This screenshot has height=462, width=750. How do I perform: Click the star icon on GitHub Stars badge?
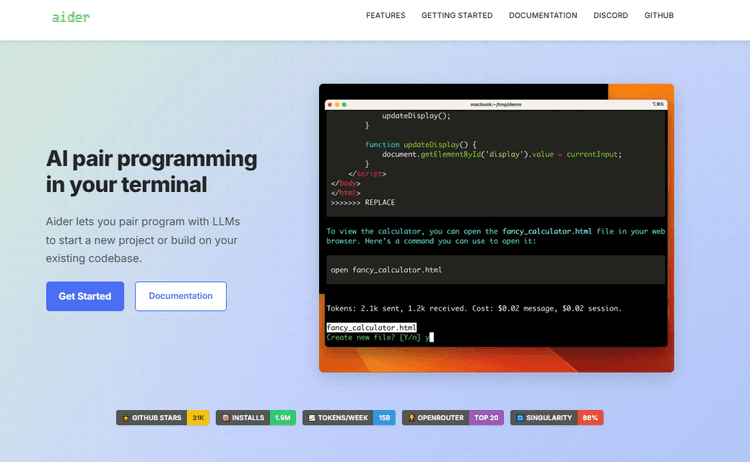pyautogui.click(x=125, y=418)
